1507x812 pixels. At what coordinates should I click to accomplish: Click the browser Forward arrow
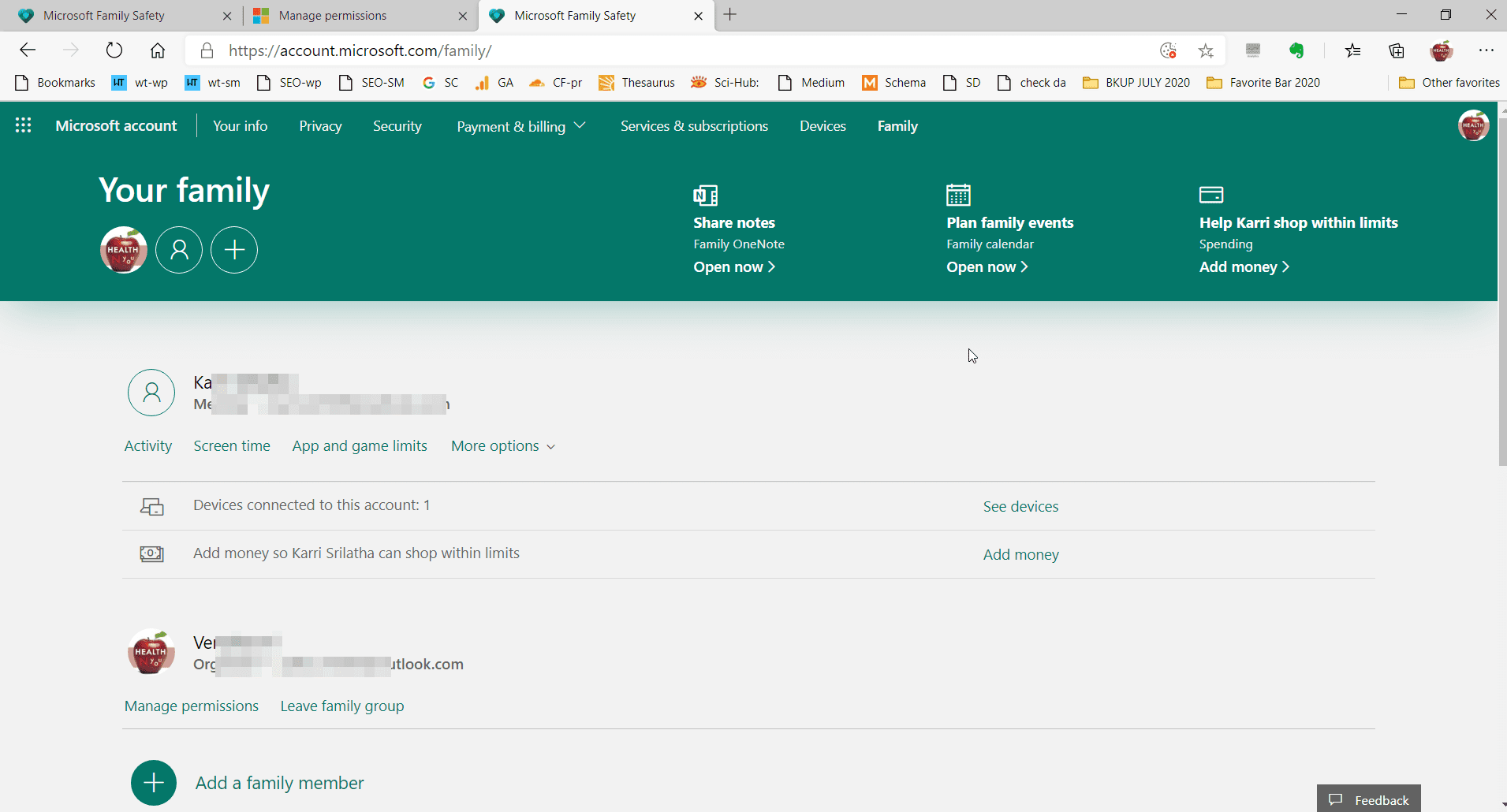click(71, 50)
